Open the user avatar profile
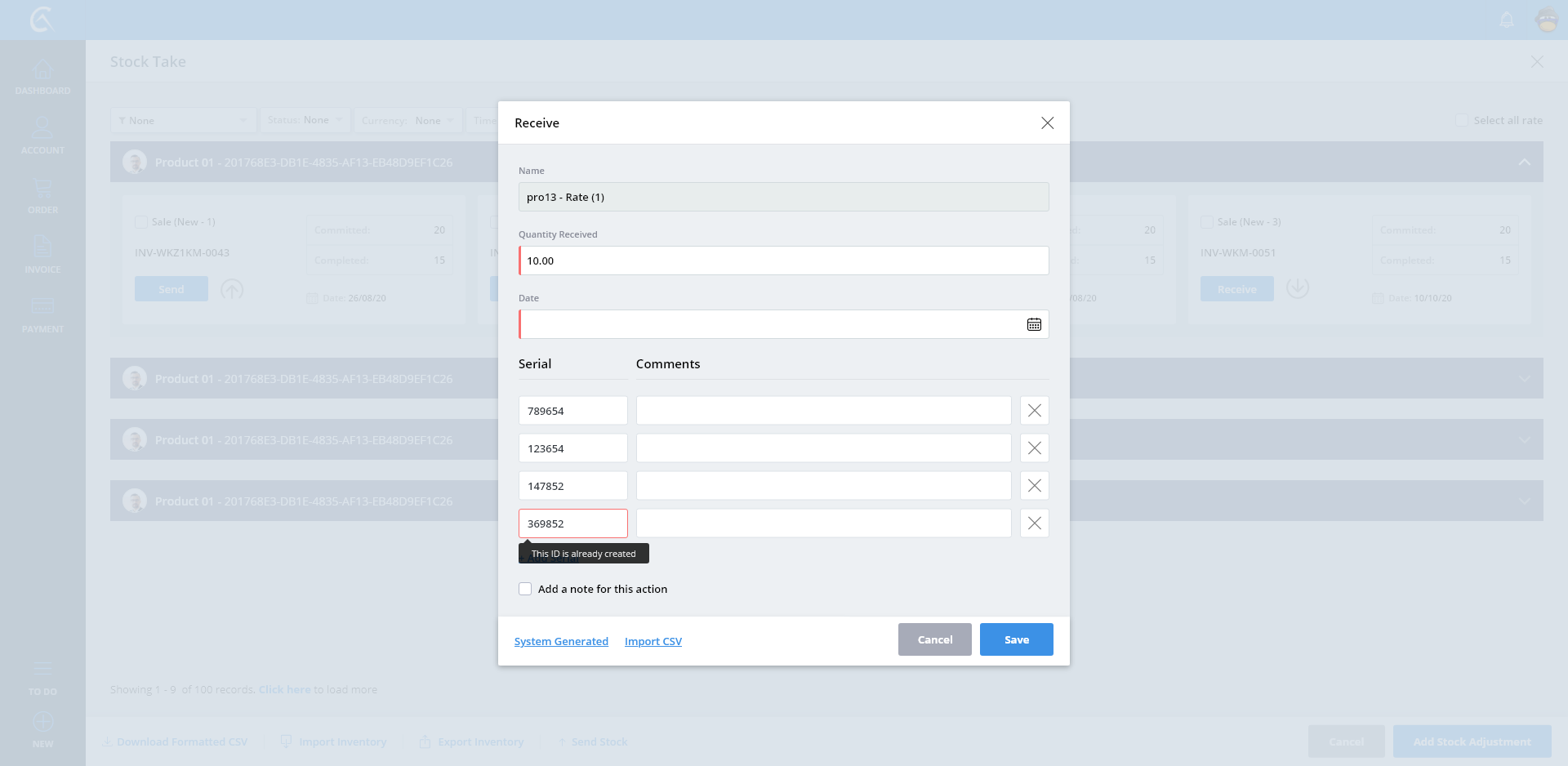1568x766 pixels. [x=1547, y=20]
